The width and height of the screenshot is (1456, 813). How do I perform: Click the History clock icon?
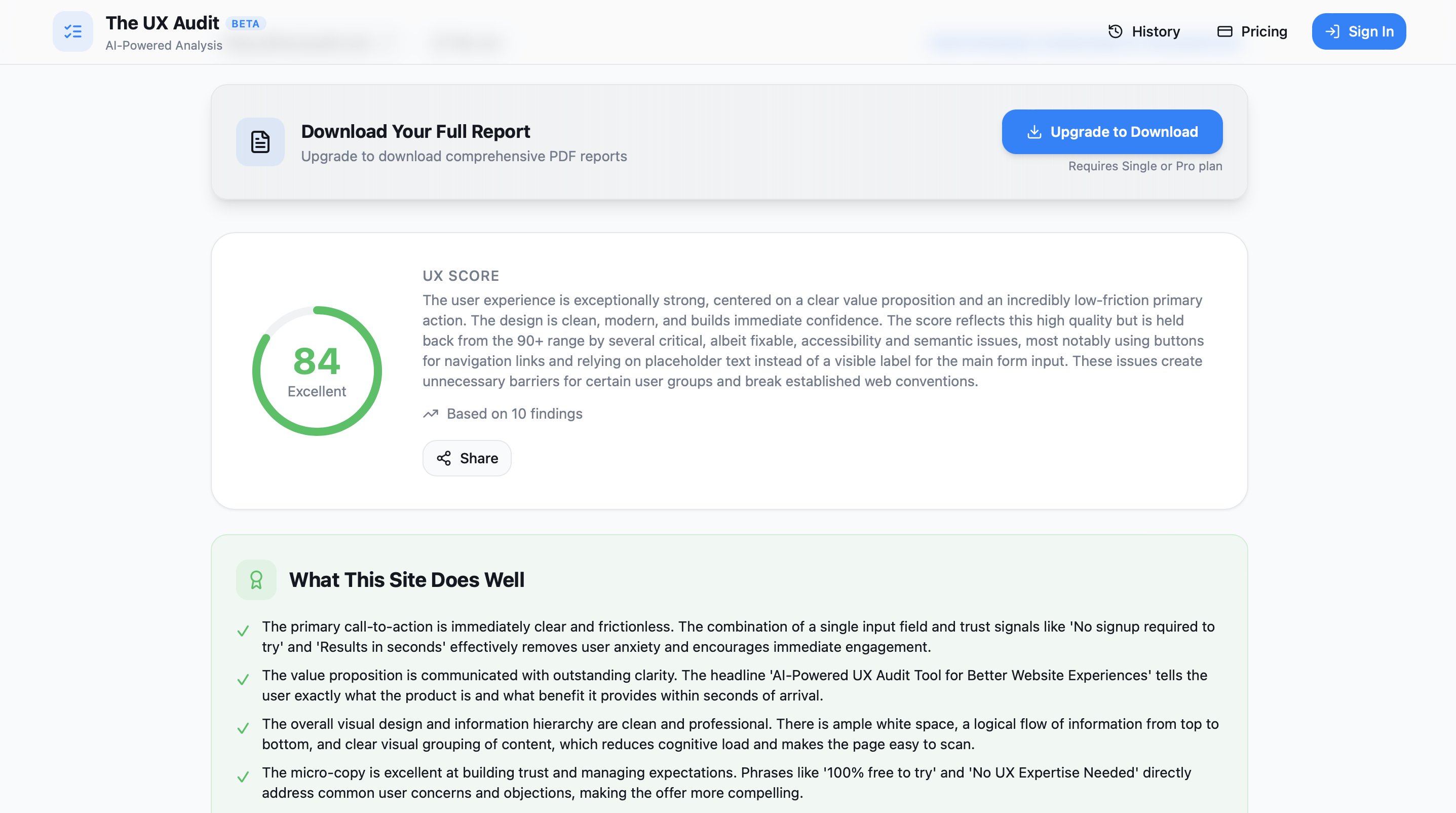click(1115, 31)
